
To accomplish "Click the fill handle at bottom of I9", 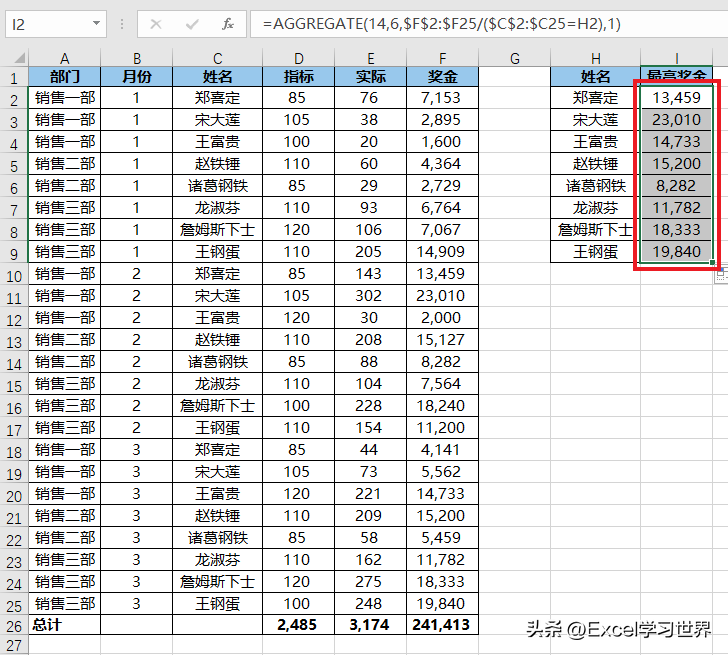I will click(x=712, y=263).
